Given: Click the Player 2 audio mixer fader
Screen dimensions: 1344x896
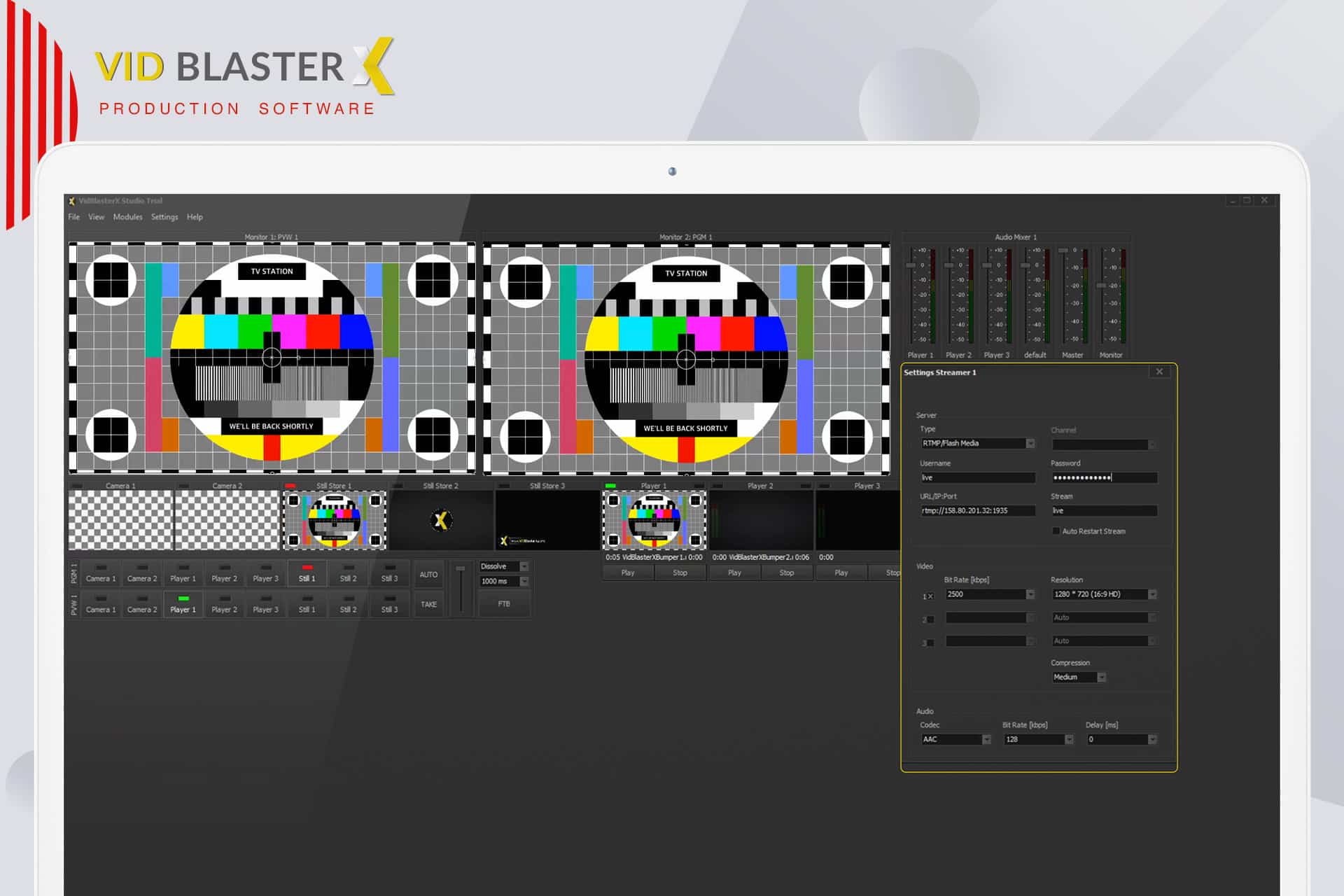Looking at the screenshot, I should tap(949, 265).
